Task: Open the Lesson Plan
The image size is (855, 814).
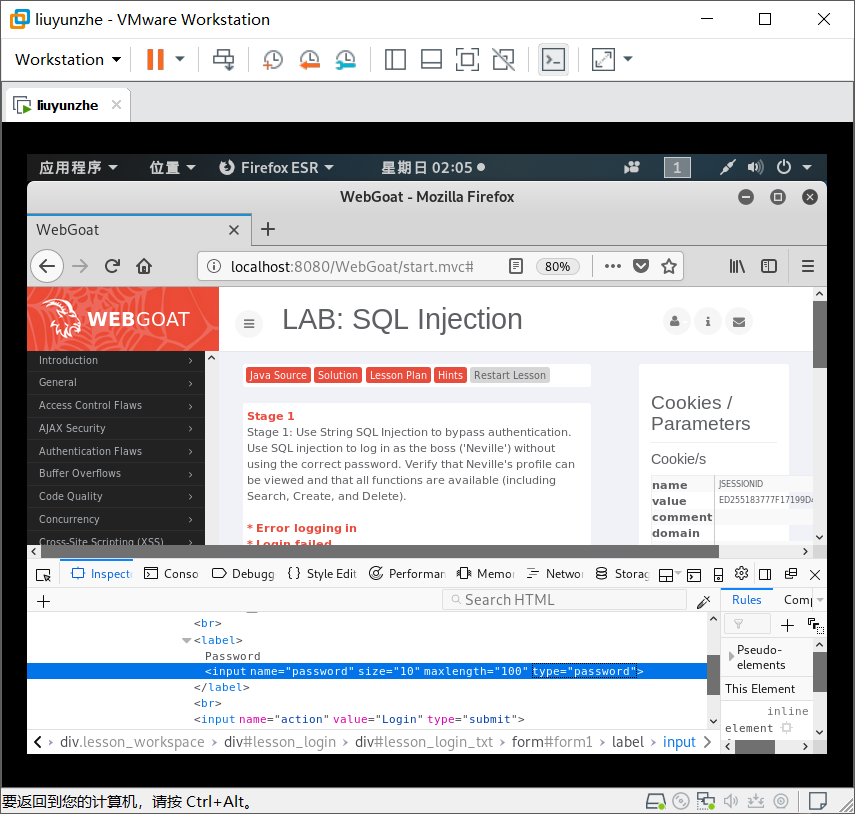Action: click(398, 375)
